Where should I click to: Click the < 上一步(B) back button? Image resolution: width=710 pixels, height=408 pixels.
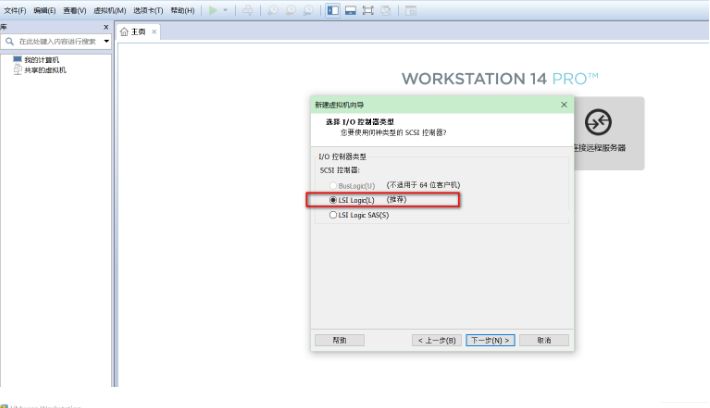(x=437, y=340)
